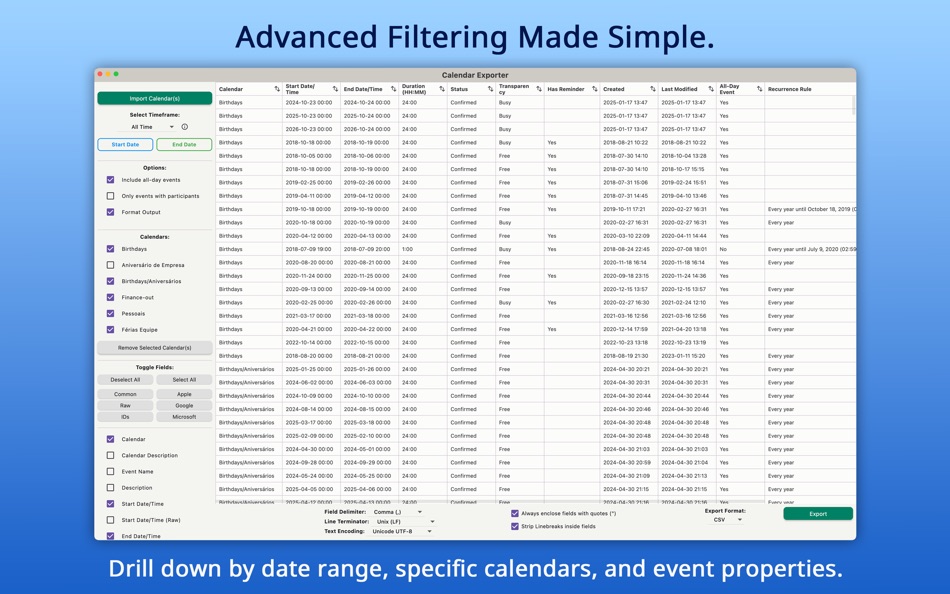Click the End Date button
The image size is (950, 594).
(184, 144)
